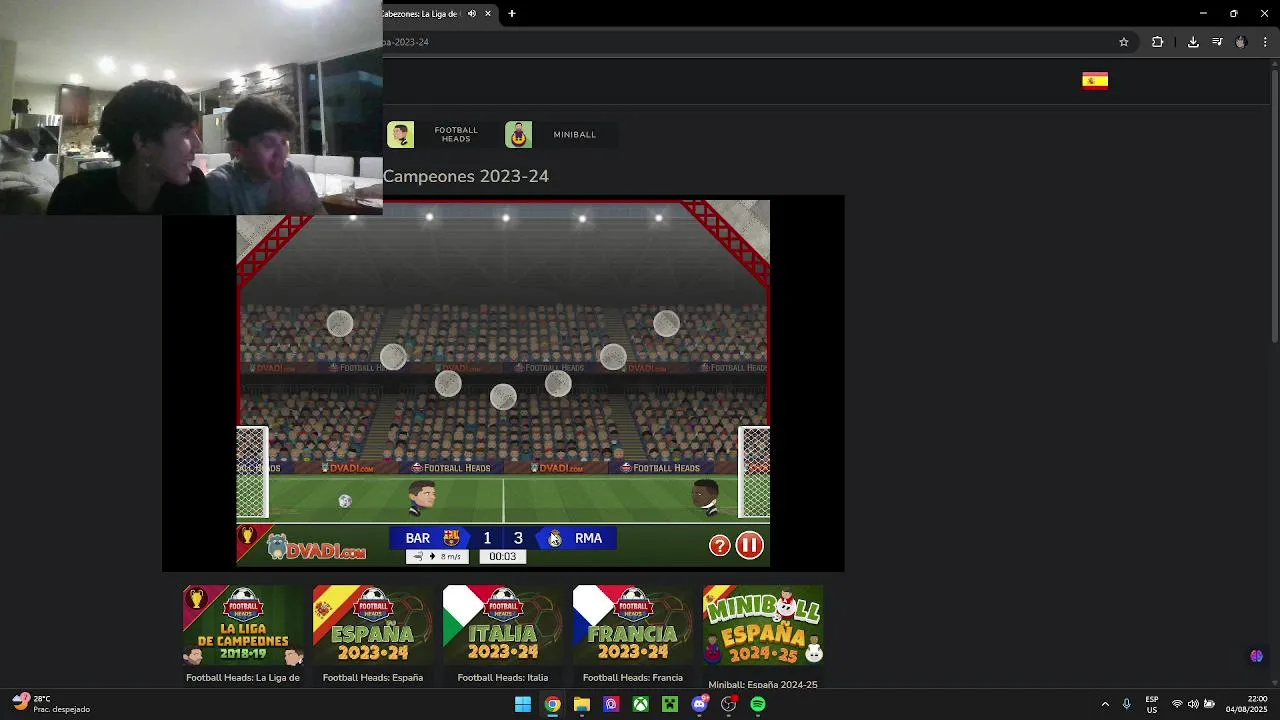Show hidden system tray icons
This screenshot has height=720, width=1280.
point(1105,705)
